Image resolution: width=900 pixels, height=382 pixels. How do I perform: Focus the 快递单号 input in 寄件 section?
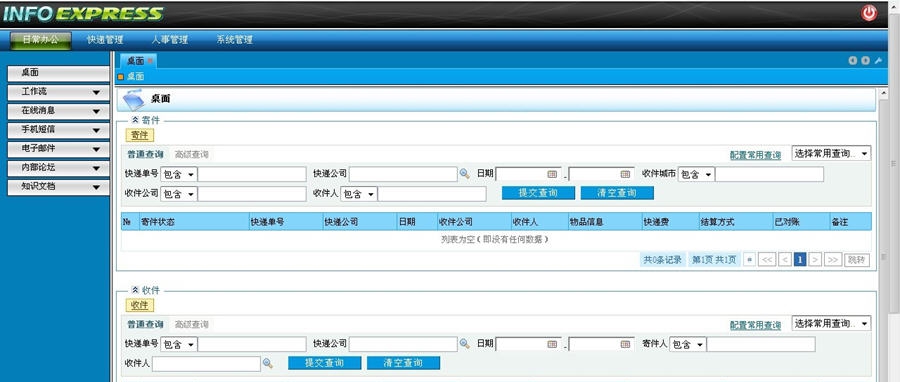[252, 174]
